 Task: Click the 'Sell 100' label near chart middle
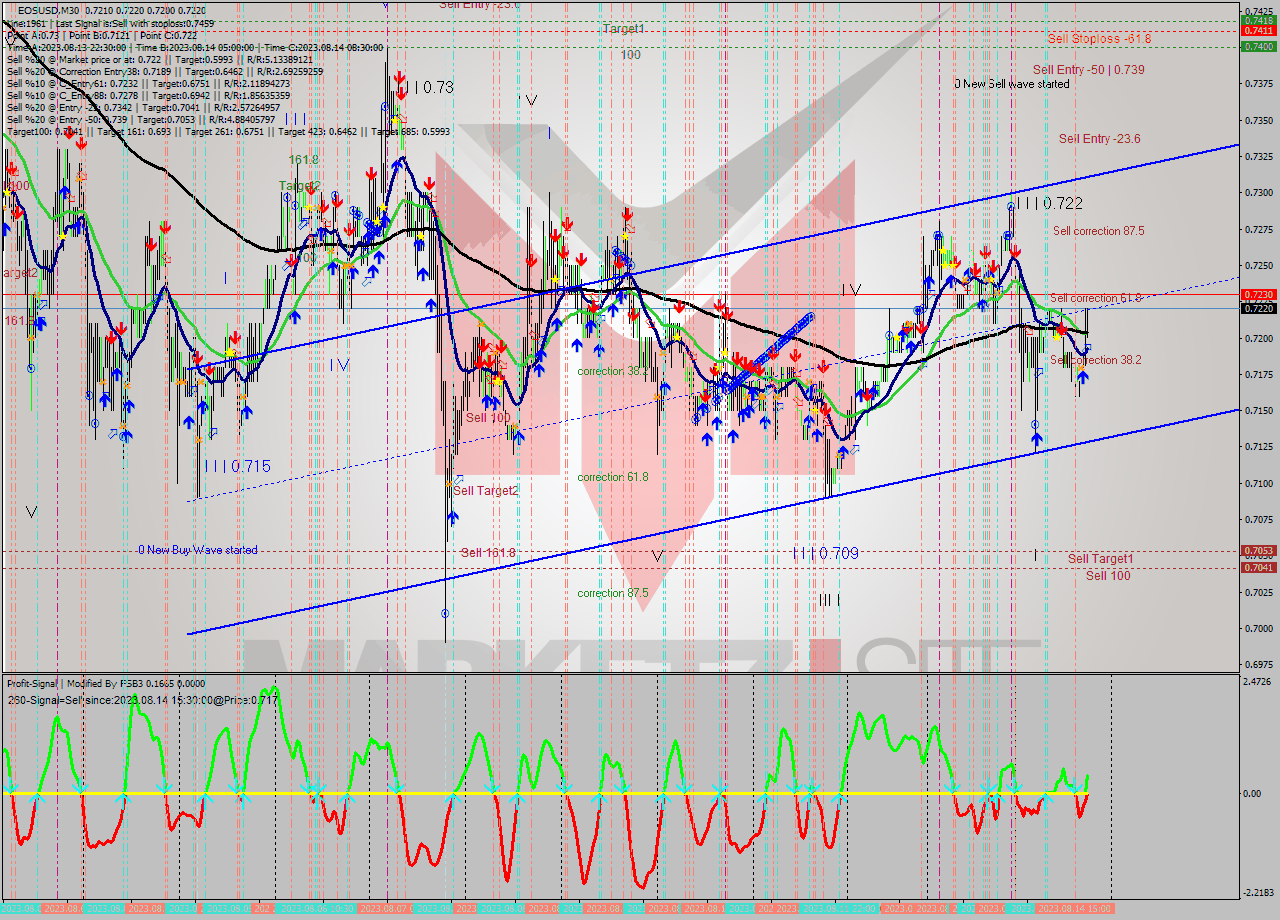pos(488,417)
